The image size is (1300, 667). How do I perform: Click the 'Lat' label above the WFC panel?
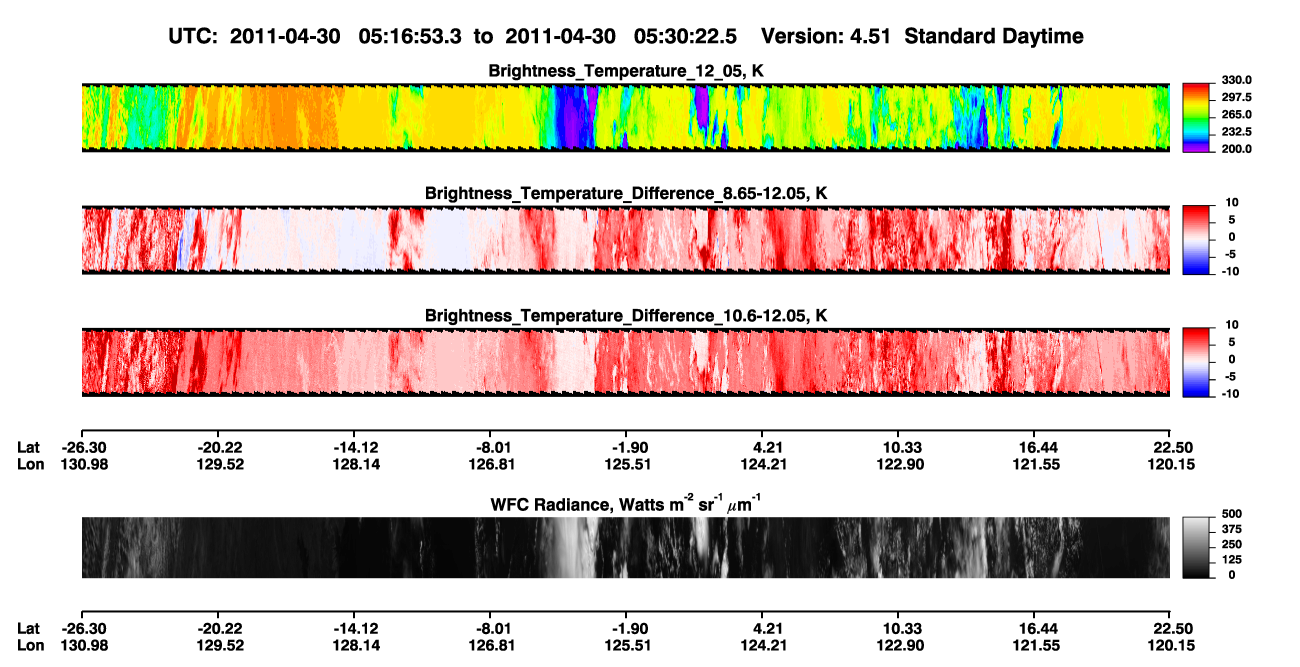pos(28,448)
